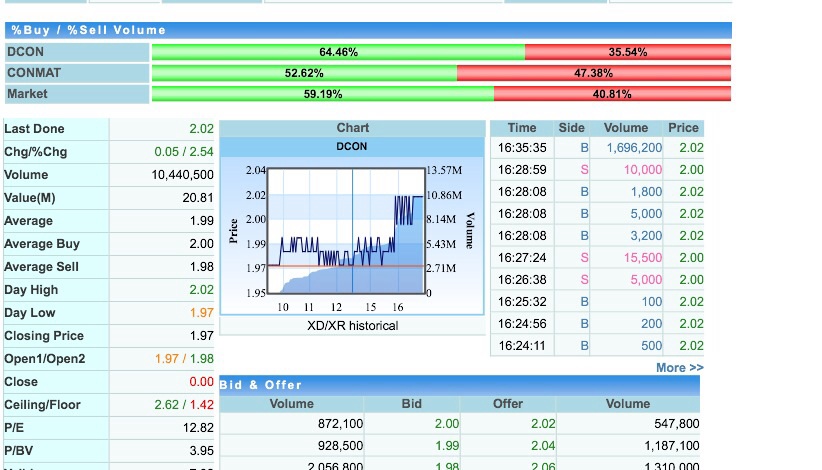Select DCON green buy bar 64.46%
The width and height of the screenshot is (822, 470).
pos(338,52)
